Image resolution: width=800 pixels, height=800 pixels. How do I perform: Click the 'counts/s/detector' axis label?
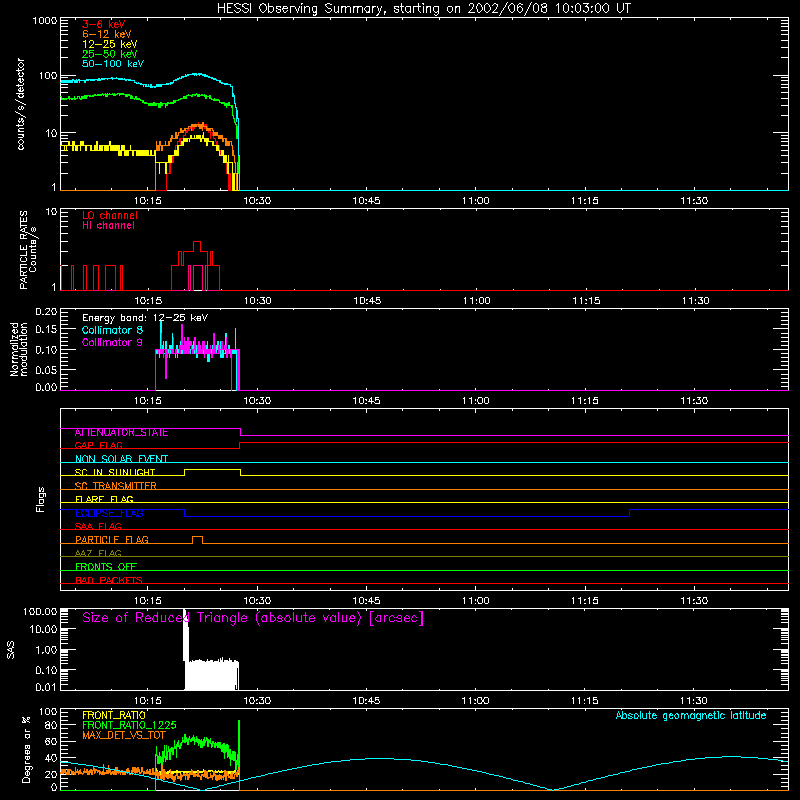pos(21,104)
